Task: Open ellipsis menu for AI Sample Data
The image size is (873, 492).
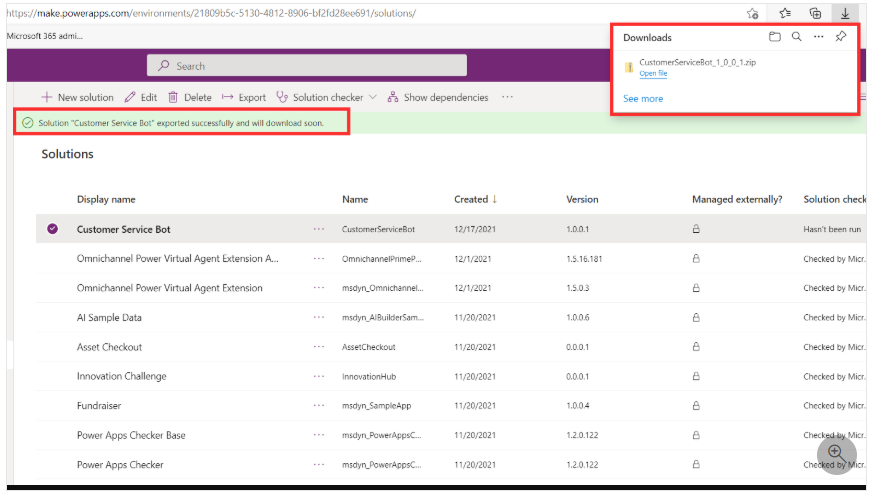Action: (318, 317)
